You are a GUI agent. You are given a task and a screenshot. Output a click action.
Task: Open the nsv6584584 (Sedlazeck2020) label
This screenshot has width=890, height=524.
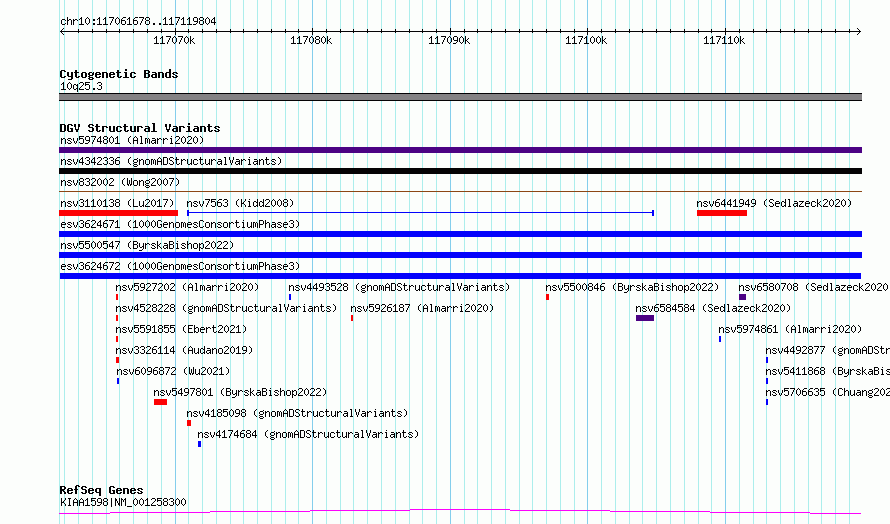(713, 308)
